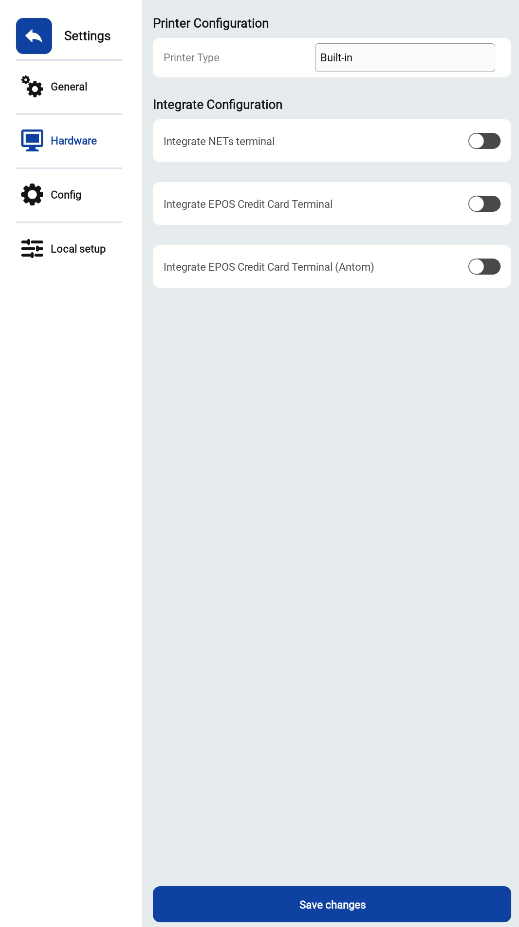Image resolution: width=519 pixels, height=927 pixels.
Task: Turn on EPOS Credit Card Terminal (Antom)
Action: (484, 267)
